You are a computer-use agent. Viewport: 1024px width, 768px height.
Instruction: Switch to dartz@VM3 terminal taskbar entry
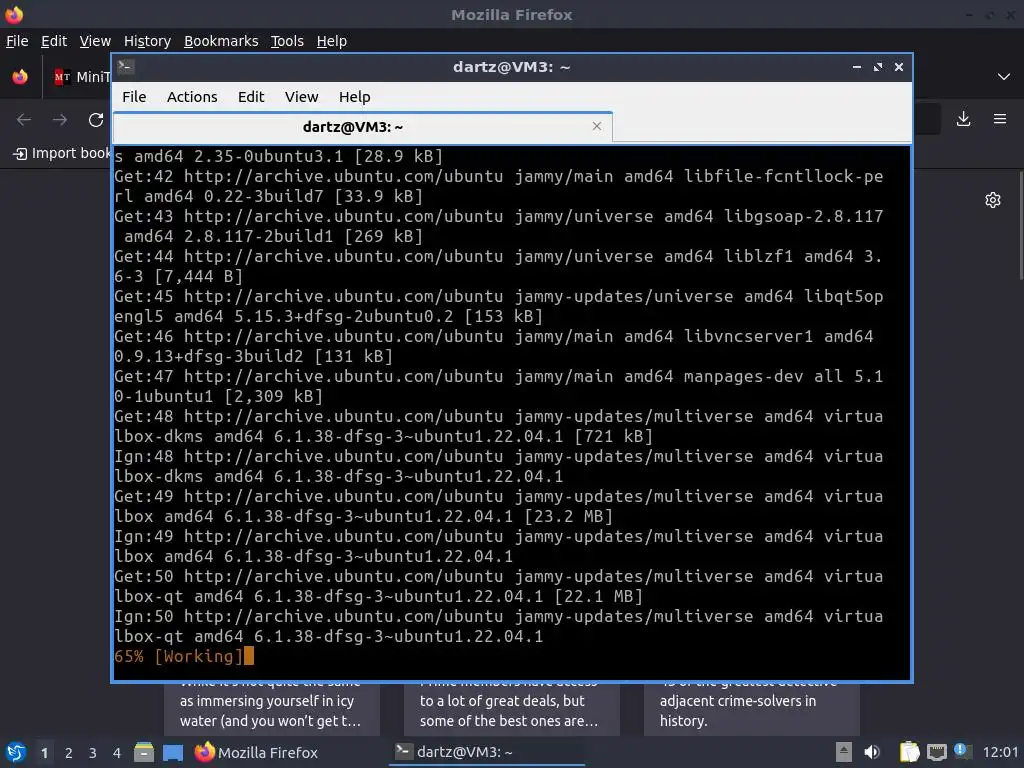(x=487, y=753)
